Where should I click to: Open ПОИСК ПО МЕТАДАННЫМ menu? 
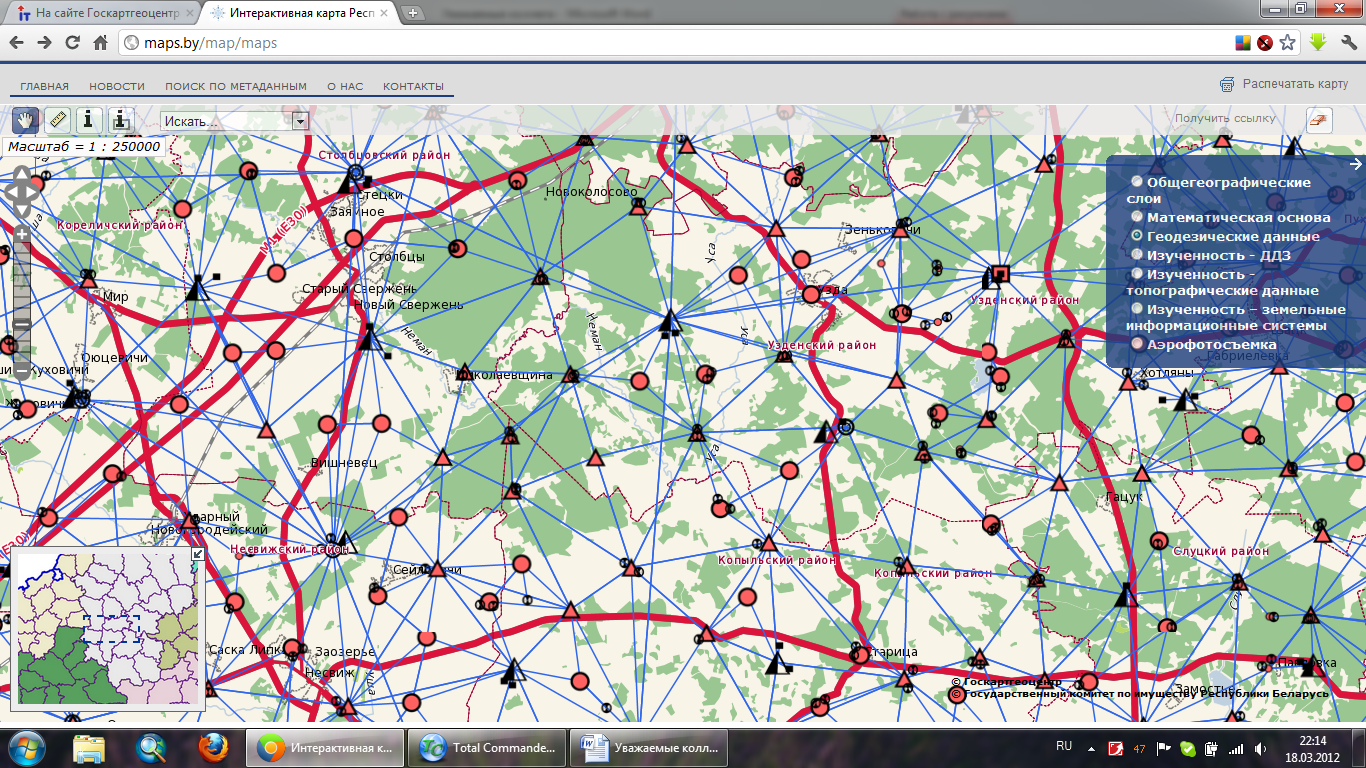236,87
